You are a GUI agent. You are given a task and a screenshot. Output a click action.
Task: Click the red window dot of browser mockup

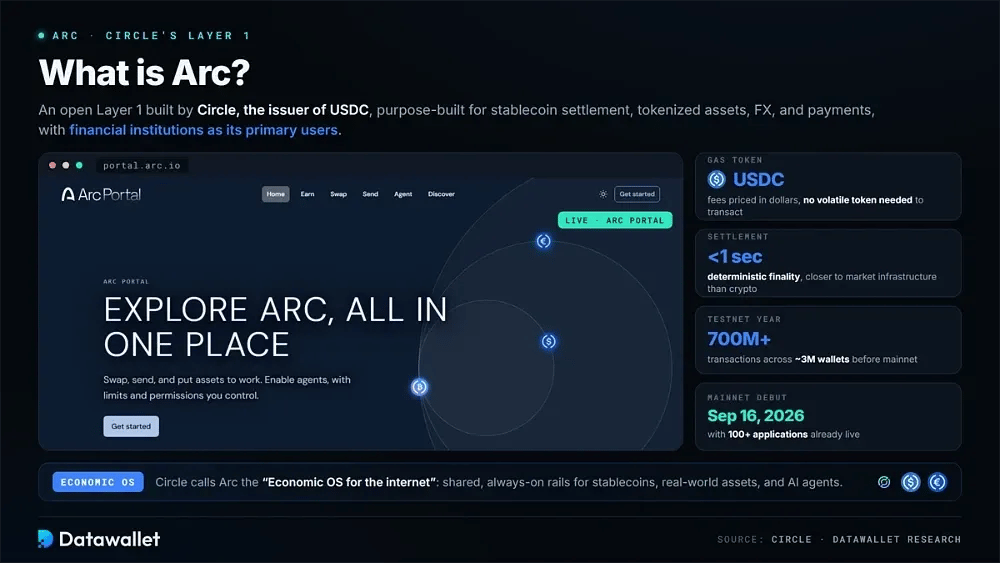tap(52, 165)
